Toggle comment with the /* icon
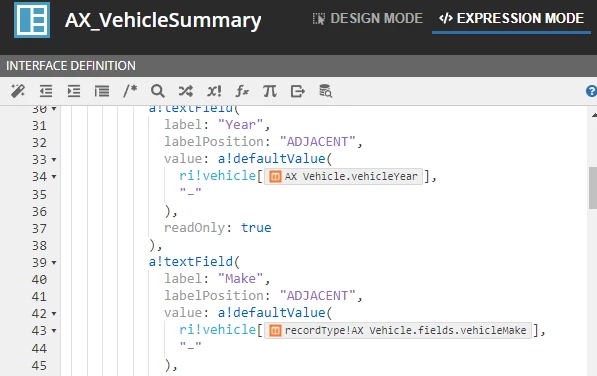The image size is (597, 376). 130,91
